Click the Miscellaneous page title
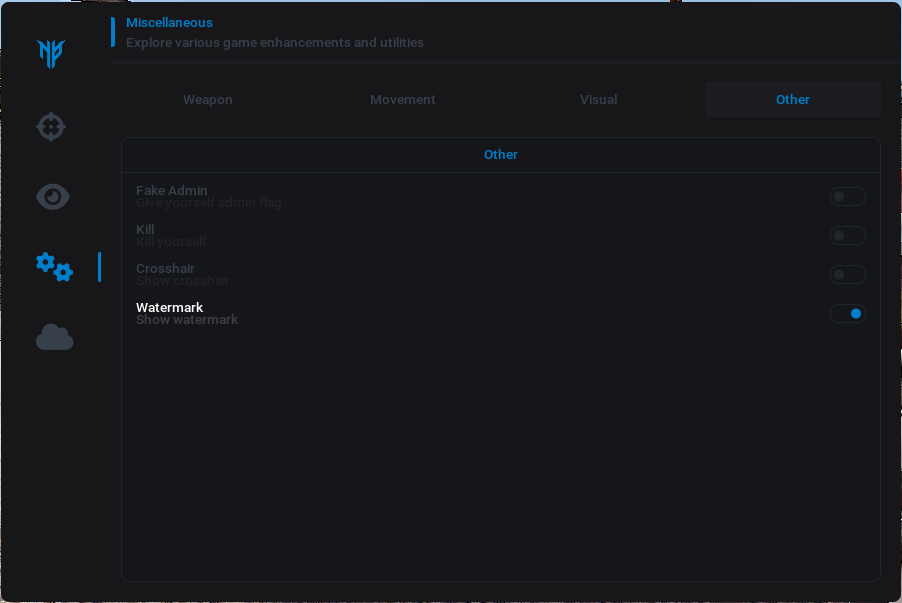This screenshot has height=603, width=902. tap(169, 23)
